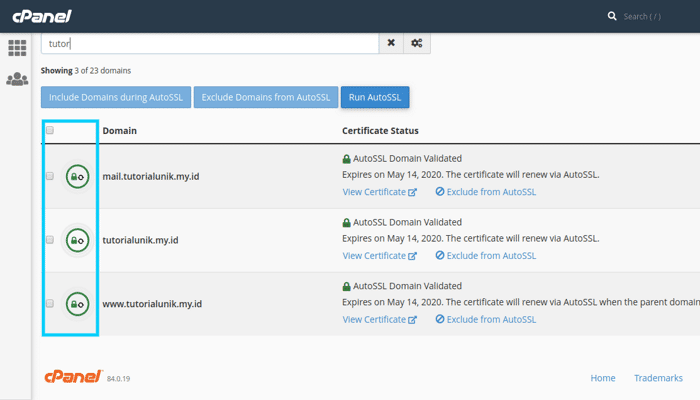Image resolution: width=700 pixels, height=400 pixels.
Task: Exclude www.tutorialunik.my.id from AutoSSL
Action: [486, 320]
